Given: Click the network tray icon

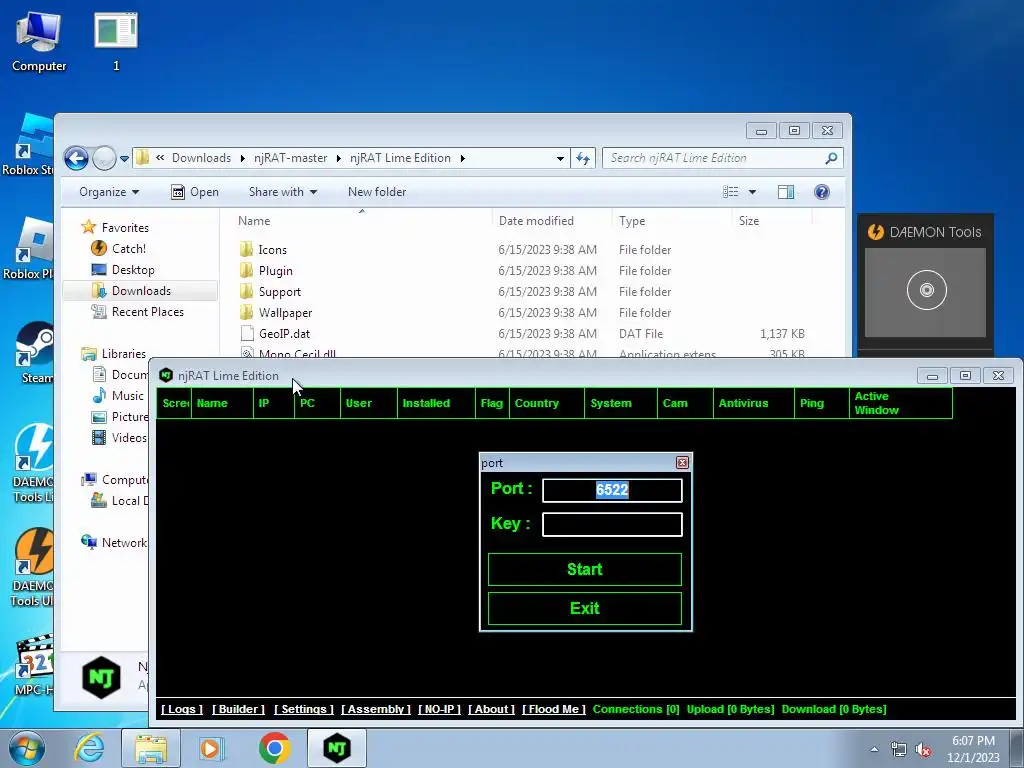Looking at the screenshot, I should pyautogui.click(x=899, y=750).
